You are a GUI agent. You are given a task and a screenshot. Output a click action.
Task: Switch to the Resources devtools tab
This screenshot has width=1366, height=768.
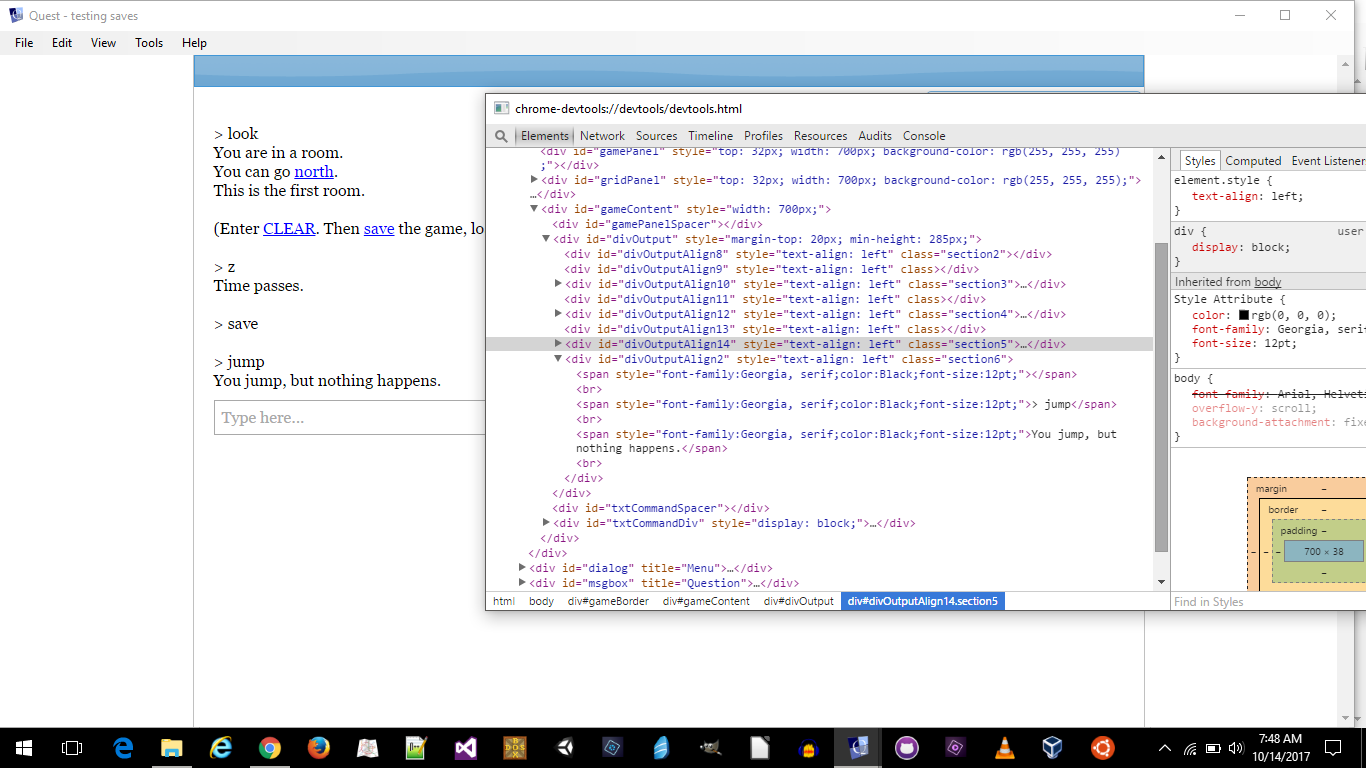pyautogui.click(x=820, y=136)
